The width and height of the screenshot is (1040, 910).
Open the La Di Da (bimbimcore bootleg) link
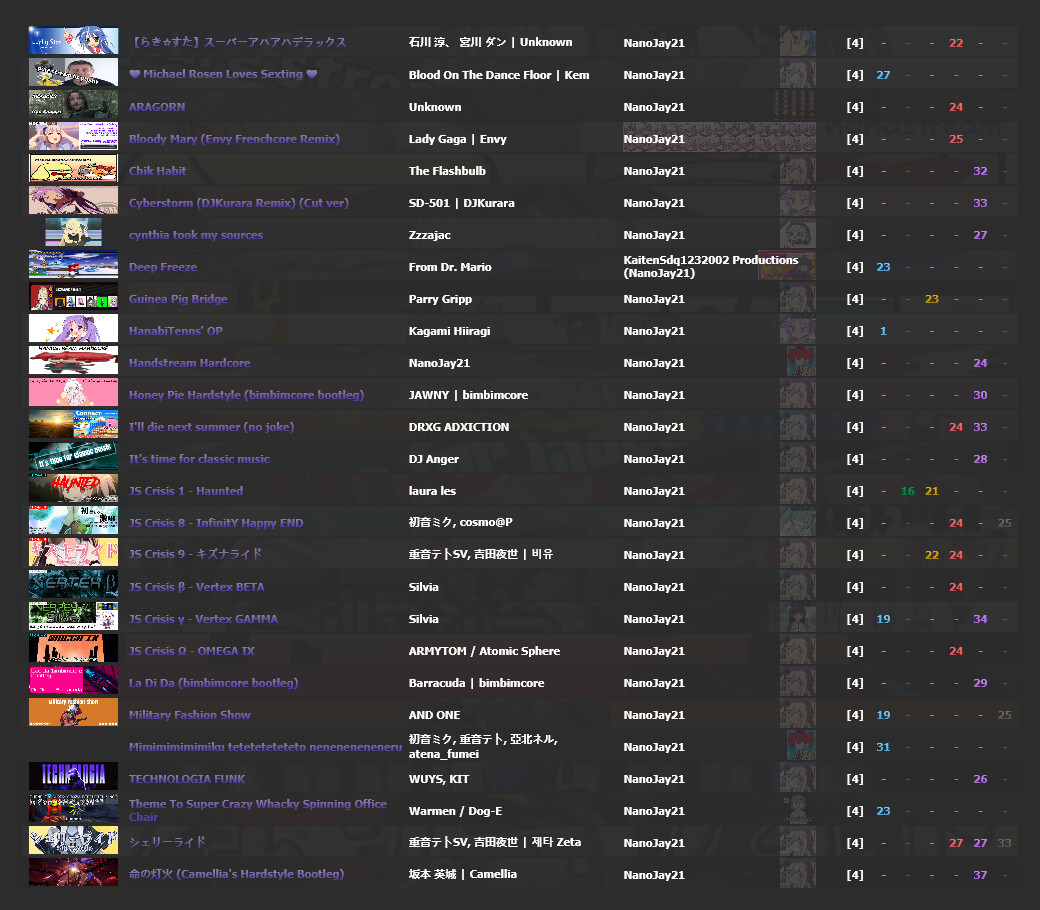click(213, 683)
